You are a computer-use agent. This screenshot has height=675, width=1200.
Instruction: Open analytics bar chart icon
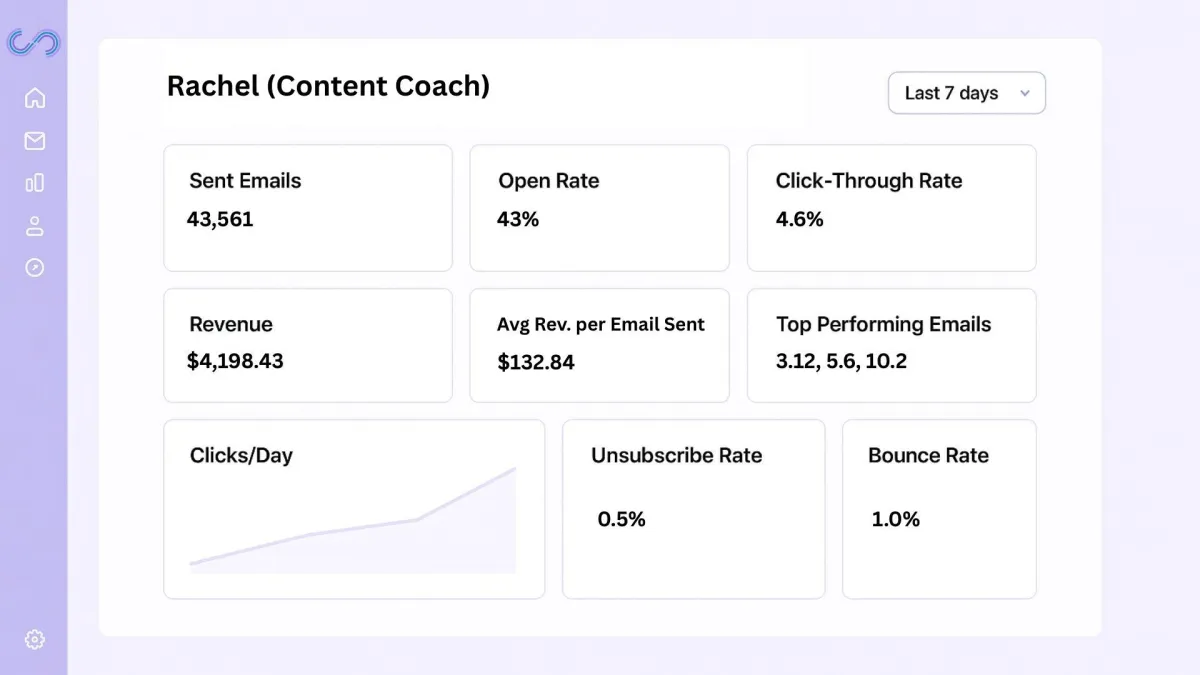[x=35, y=183]
